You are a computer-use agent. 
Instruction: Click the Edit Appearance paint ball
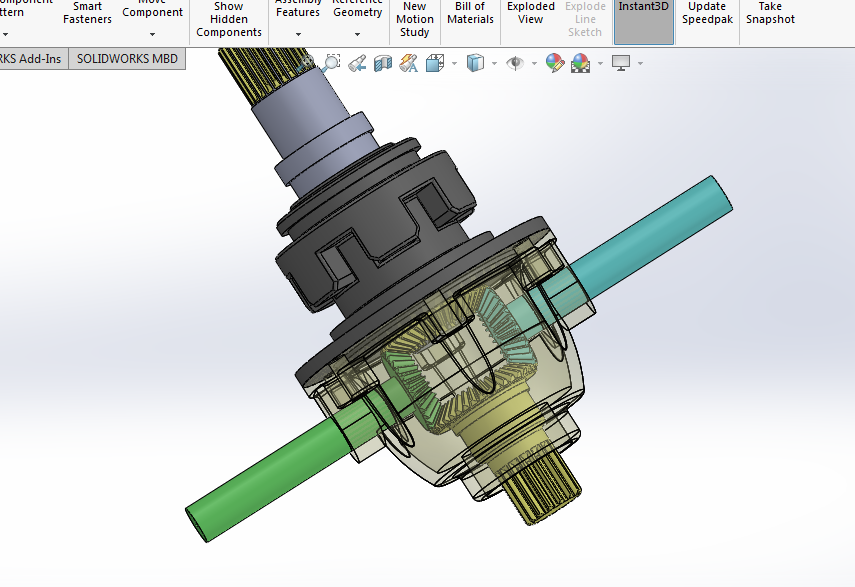coord(555,61)
